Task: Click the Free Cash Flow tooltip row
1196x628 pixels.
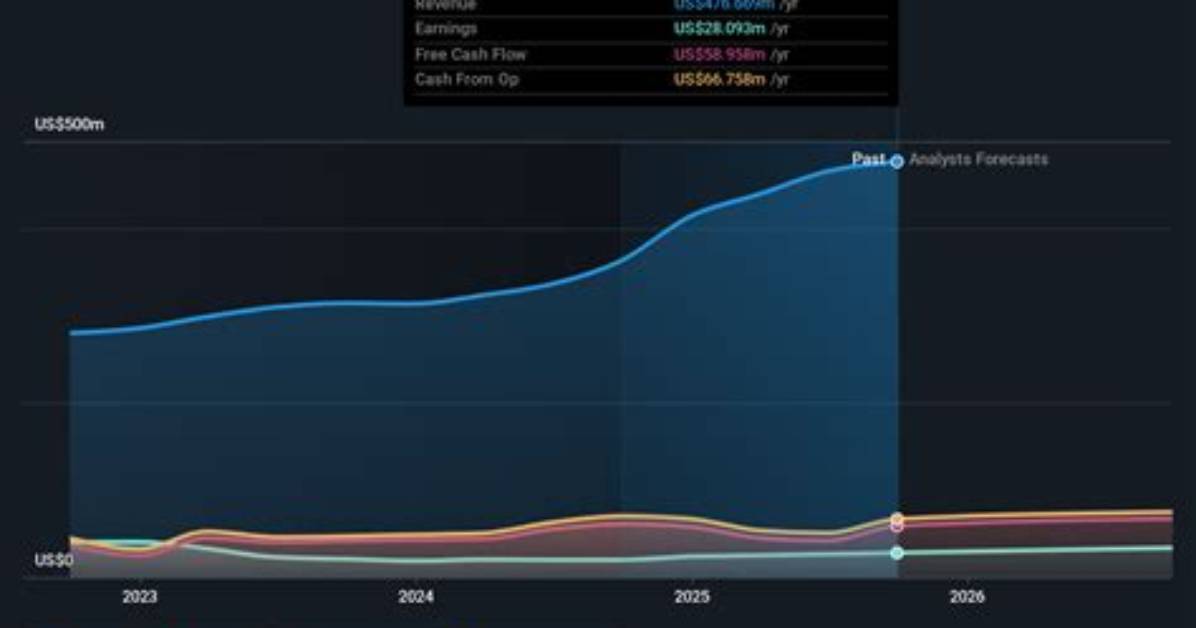Action: tap(651, 54)
